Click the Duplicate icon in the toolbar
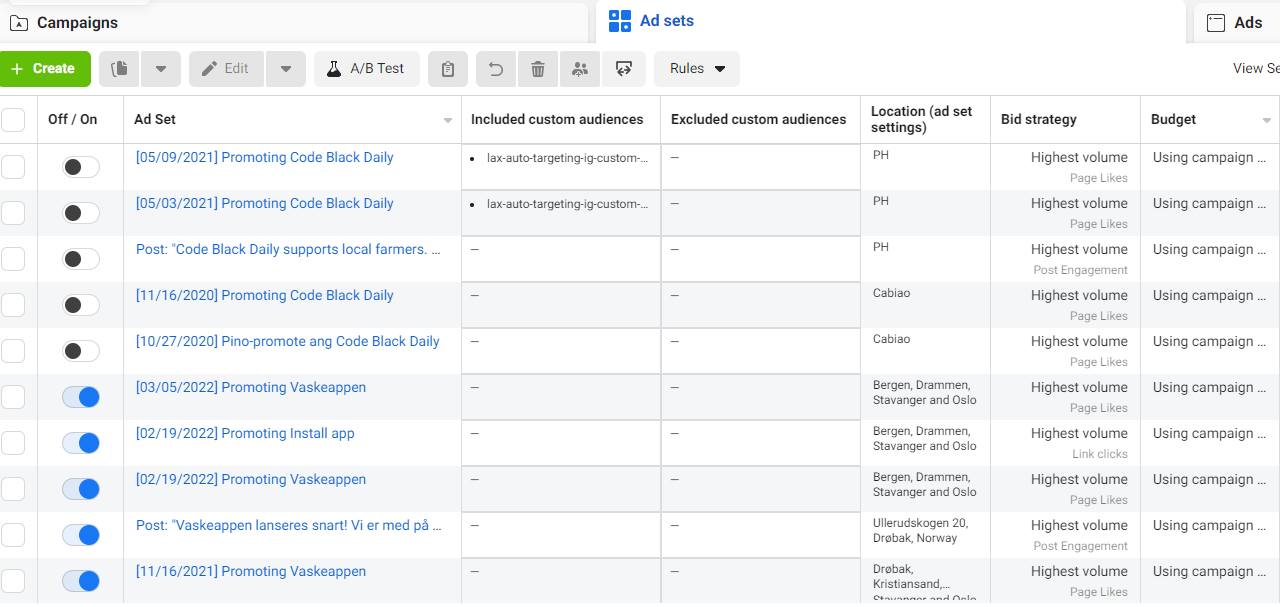The width and height of the screenshot is (1280, 607). pos(120,69)
